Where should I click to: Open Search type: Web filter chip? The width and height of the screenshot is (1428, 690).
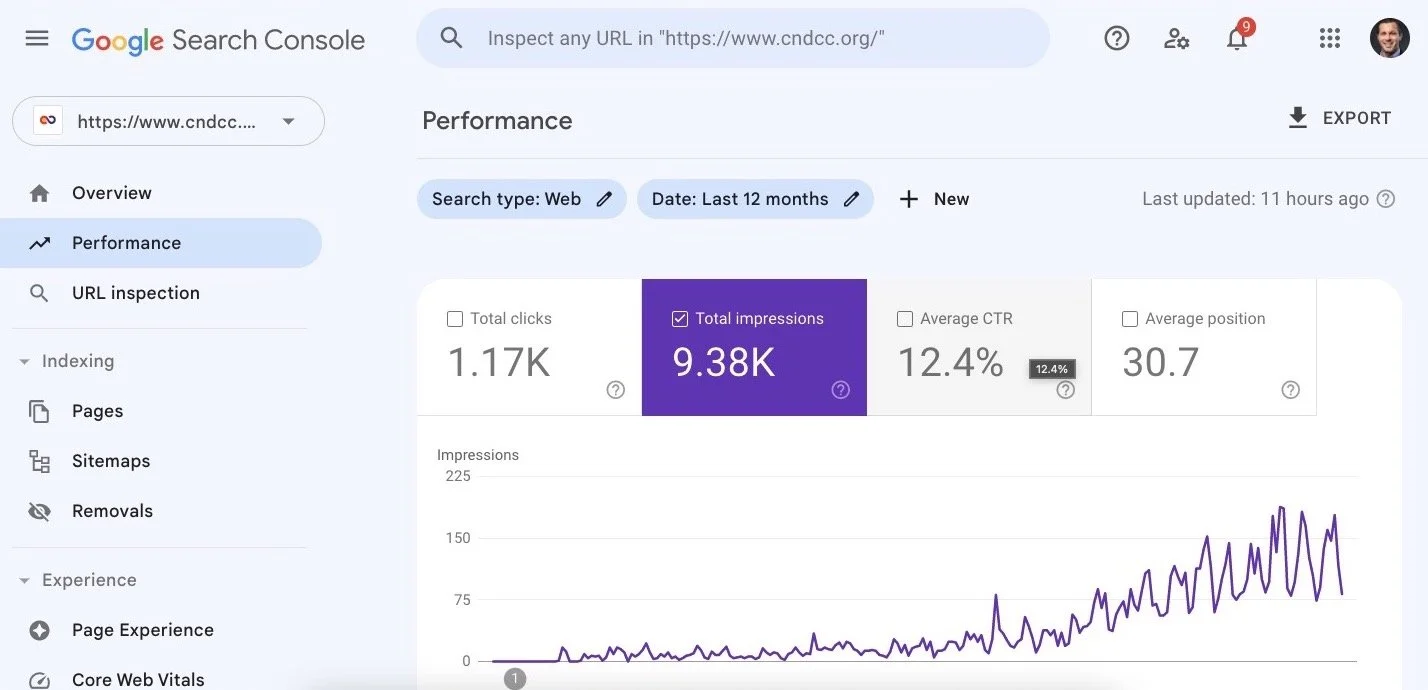[522, 199]
